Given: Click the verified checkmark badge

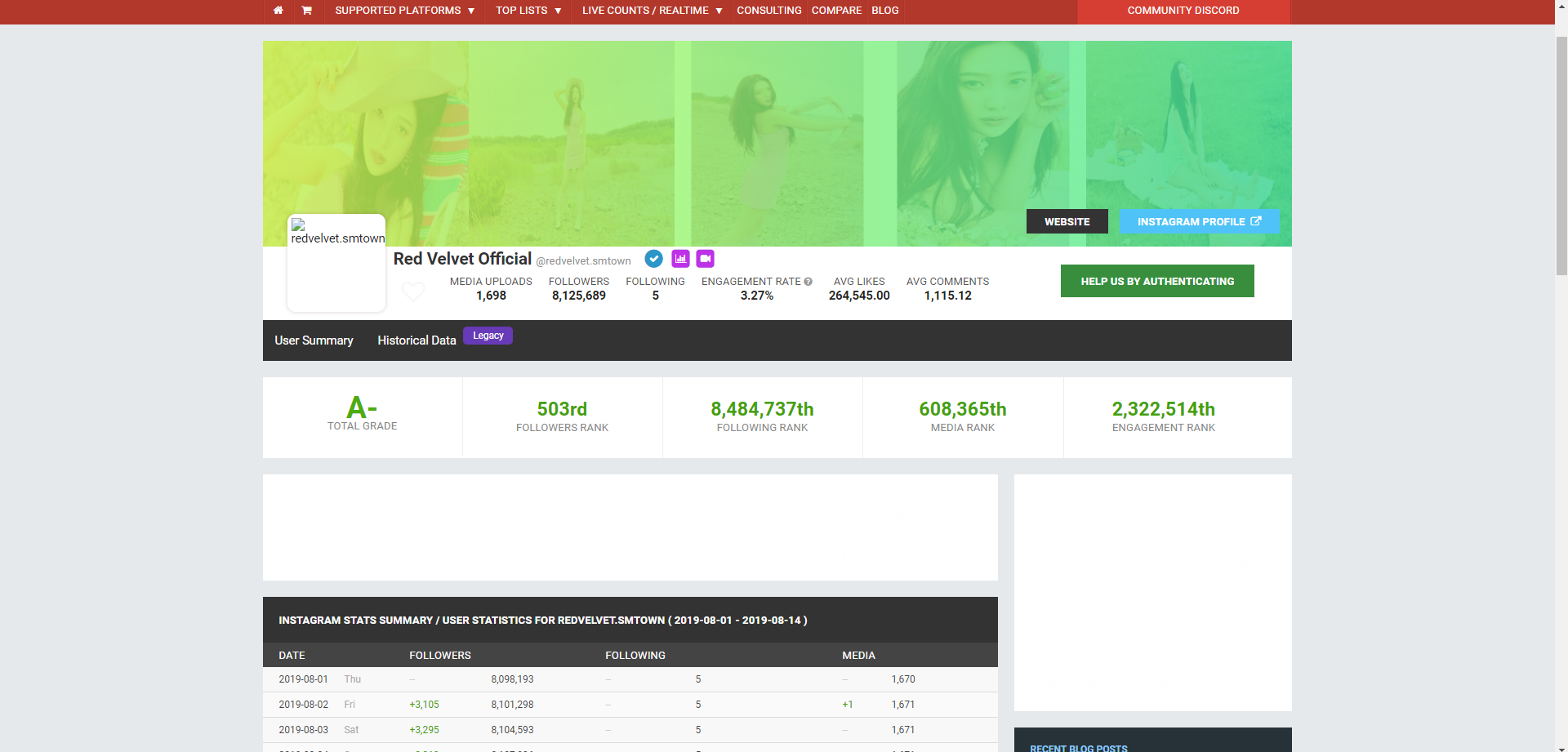Looking at the screenshot, I should point(653,259).
